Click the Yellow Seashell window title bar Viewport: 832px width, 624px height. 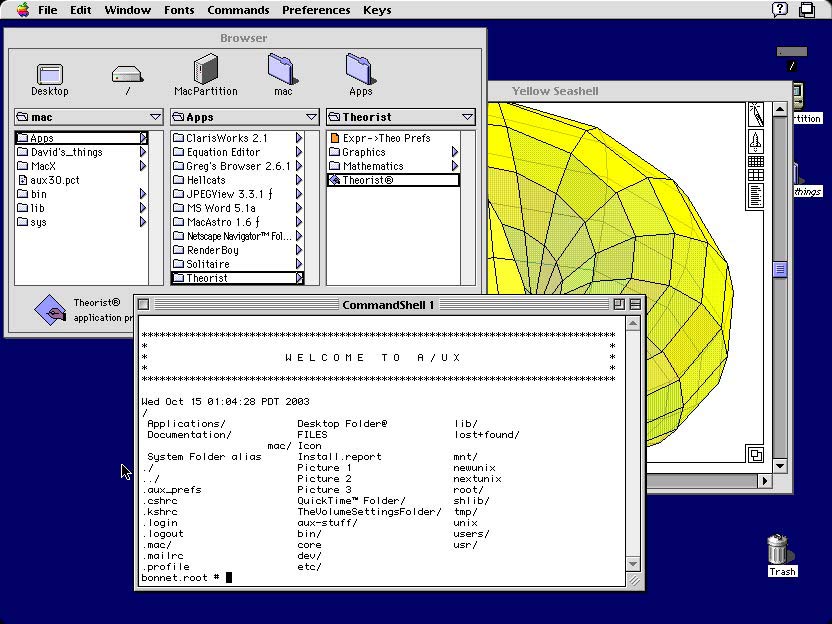[x=639, y=91]
